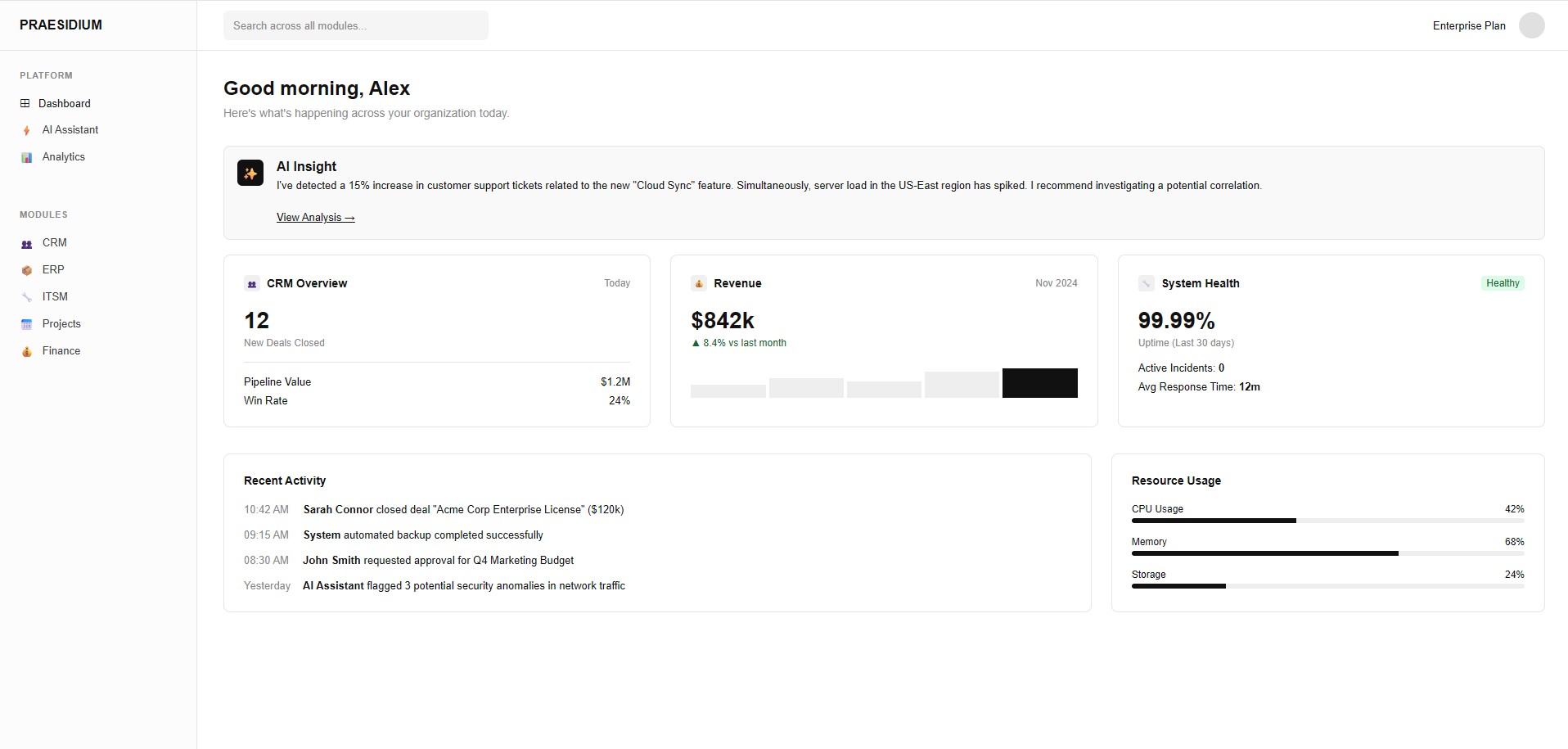Click the CRM people icon in sidebar
Image resolution: width=1568 pixels, height=749 pixels.
(26, 243)
